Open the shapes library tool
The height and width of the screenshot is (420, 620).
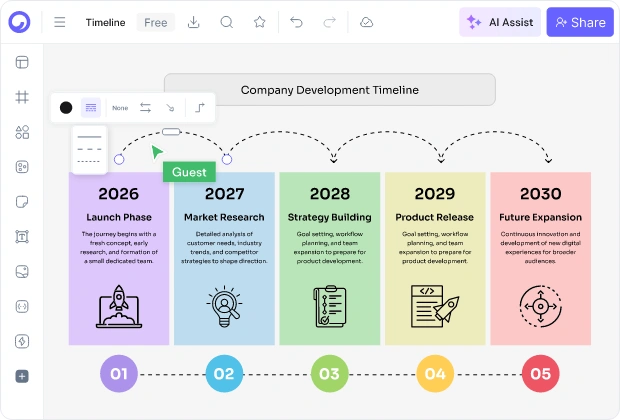(22, 132)
